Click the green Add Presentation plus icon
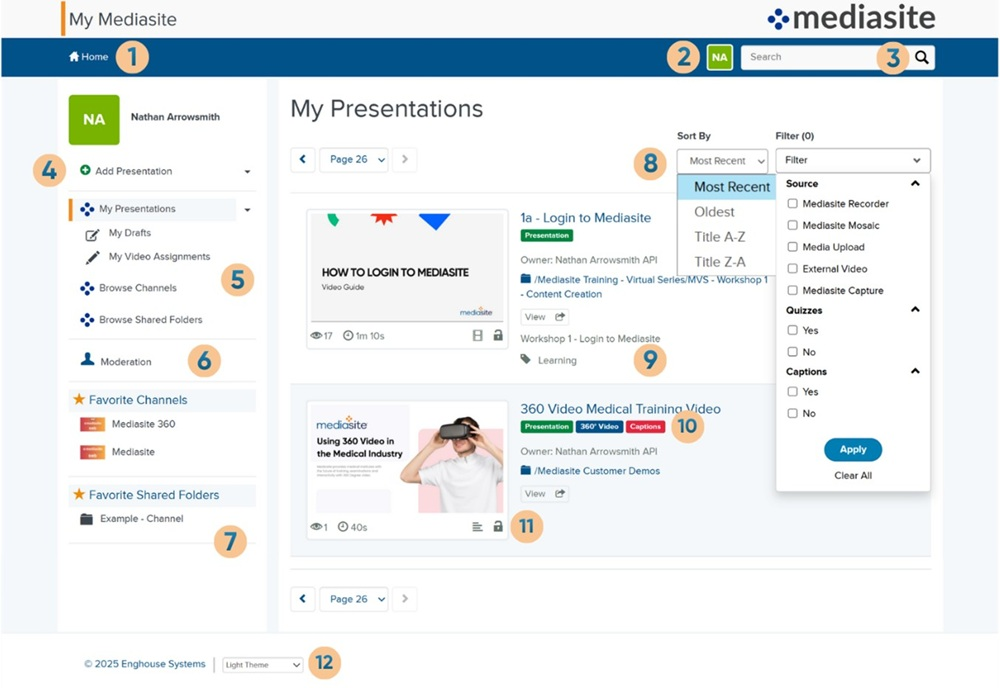Screen dimensions: 1000x688 (x=85, y=171)
